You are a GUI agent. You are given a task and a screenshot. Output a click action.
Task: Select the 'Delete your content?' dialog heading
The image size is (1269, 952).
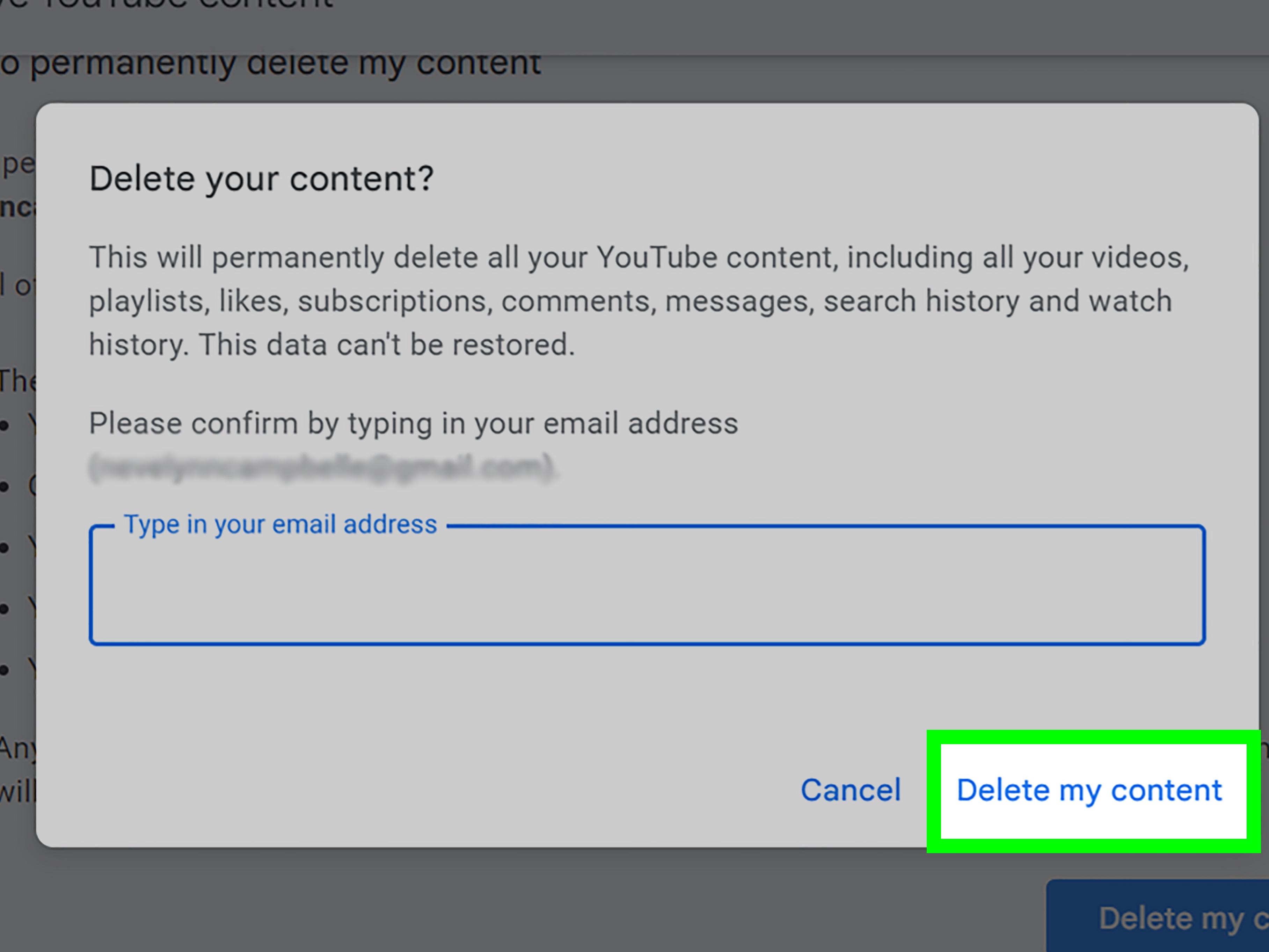click(x=262, y=179)
